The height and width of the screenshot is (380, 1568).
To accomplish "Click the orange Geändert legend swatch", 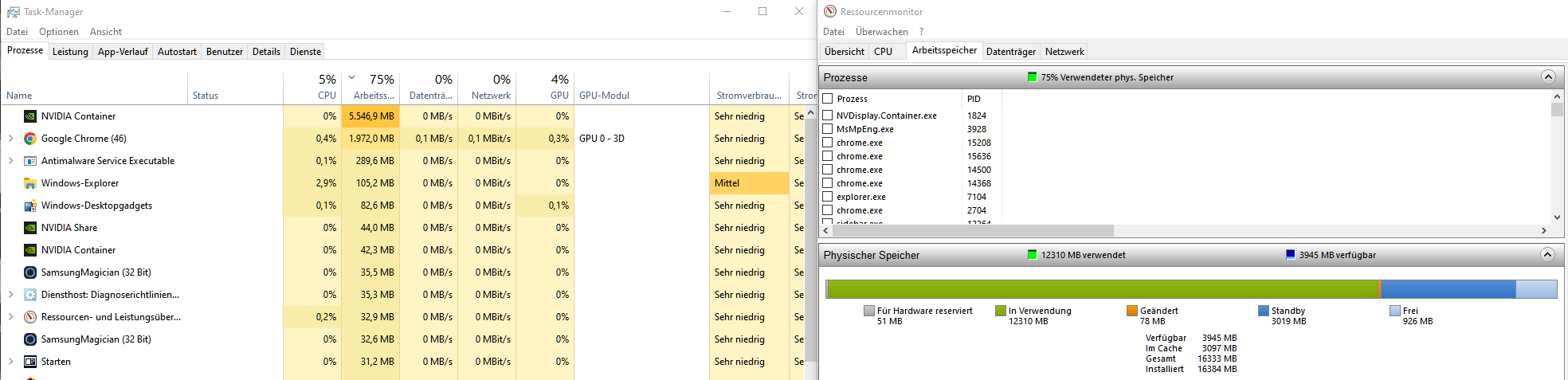I will pyautogui.click(x=1132, y=311).
